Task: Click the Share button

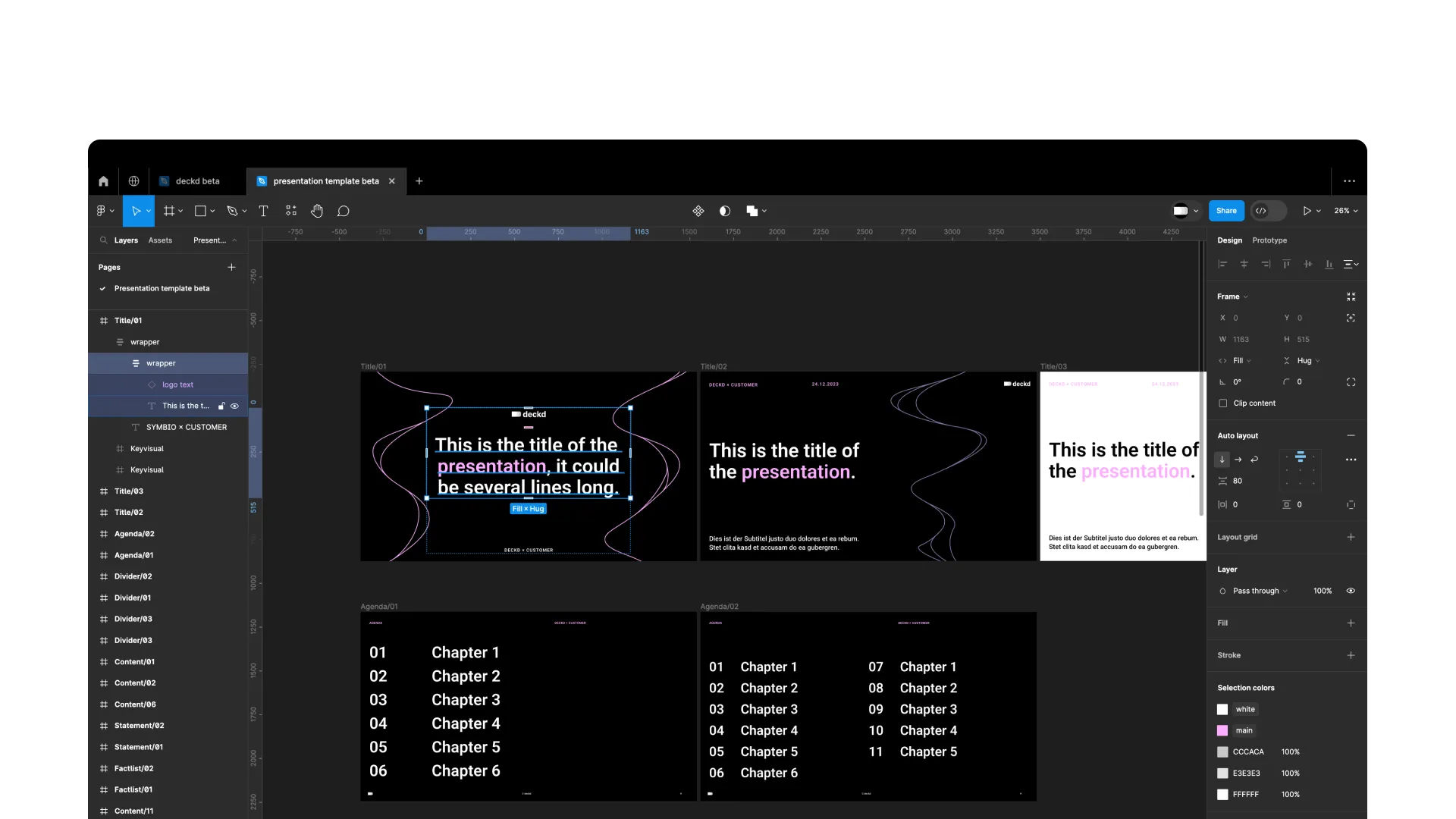Action: pyautogui.click(x=1226, y=212)
